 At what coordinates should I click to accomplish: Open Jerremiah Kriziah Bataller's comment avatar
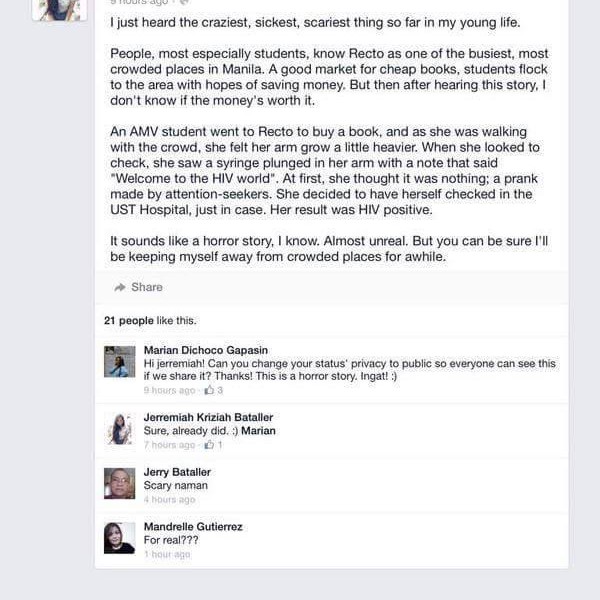119,429
